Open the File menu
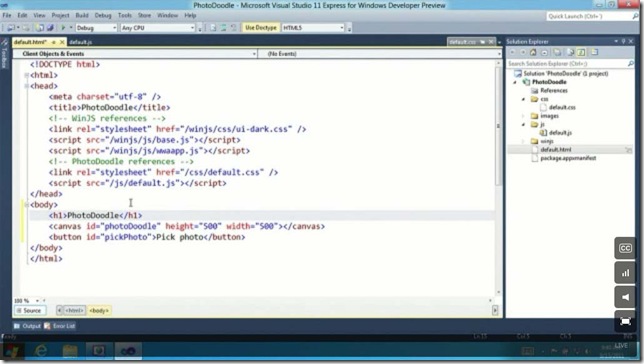Screen dimensions: 644x364 (x=7, y=16)
